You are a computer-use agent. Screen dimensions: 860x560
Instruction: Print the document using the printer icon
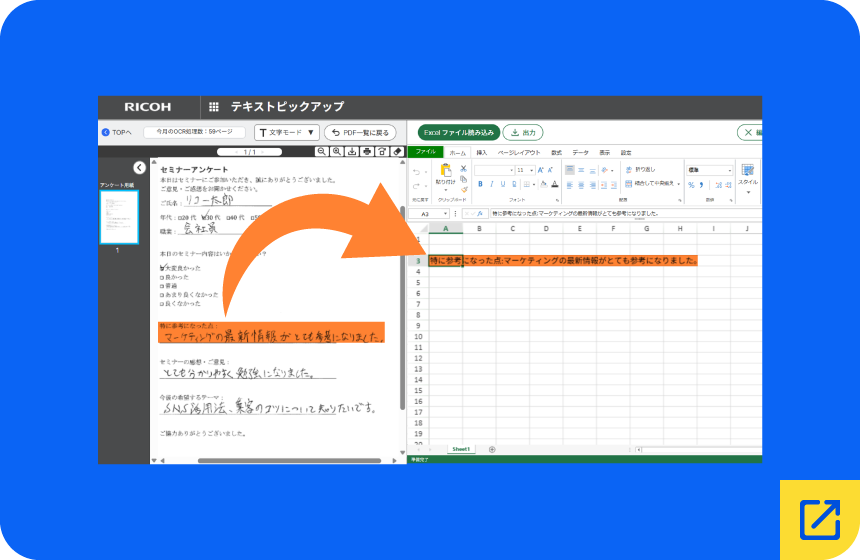tap(367, 151)
